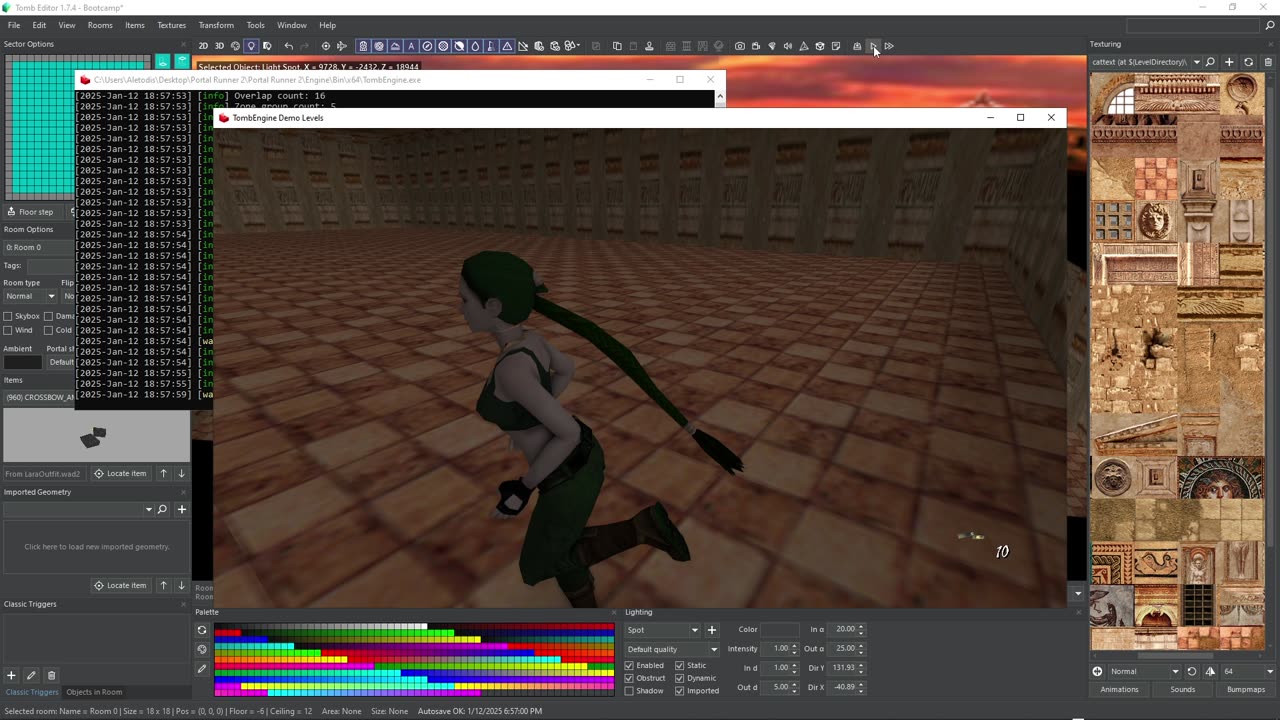Click the palette refresh icon
This screenshot has height=720, width=1280.
[202, 630]
